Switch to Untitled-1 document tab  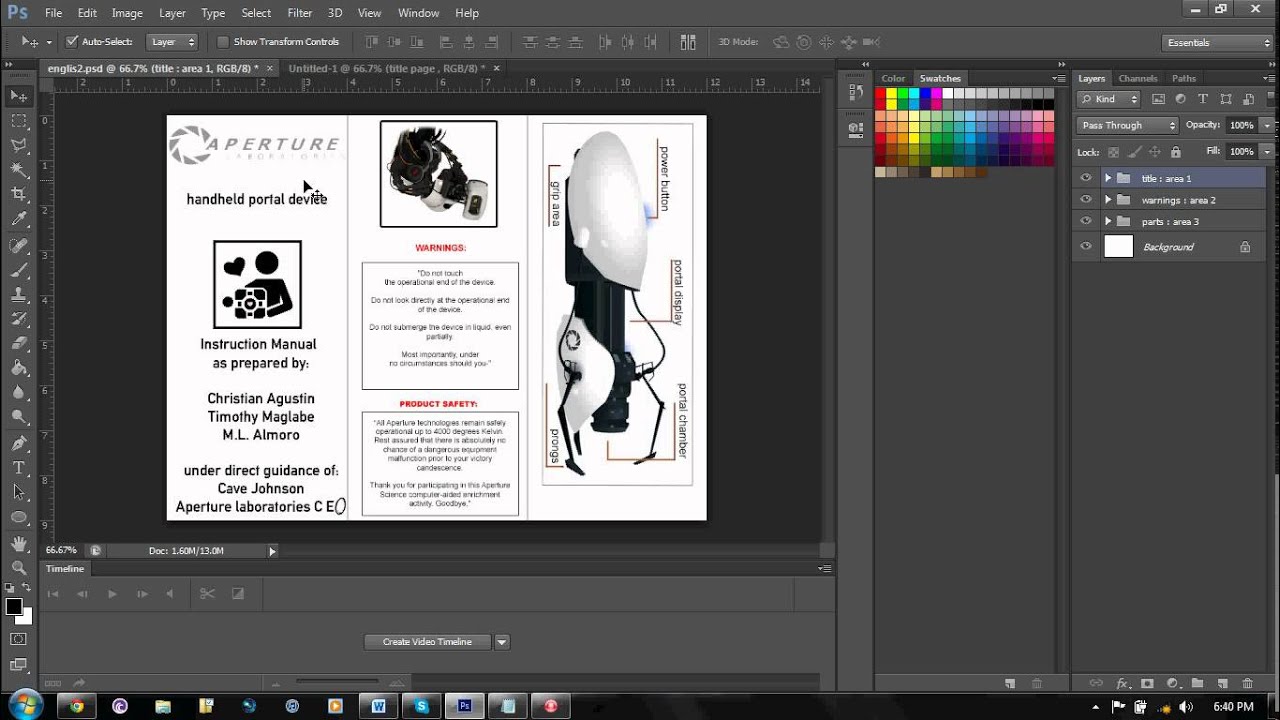[386, 68]
